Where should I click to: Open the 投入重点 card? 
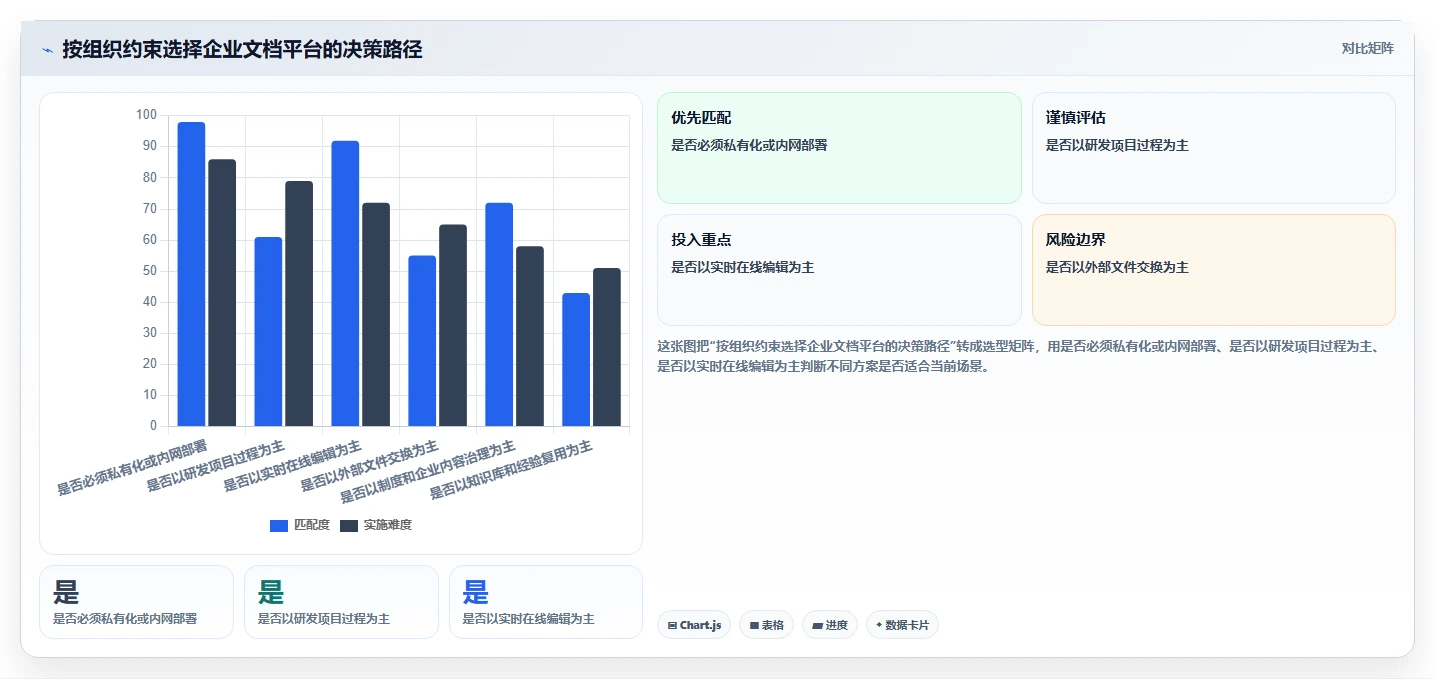pyautogui.click(x=839, y=270)
